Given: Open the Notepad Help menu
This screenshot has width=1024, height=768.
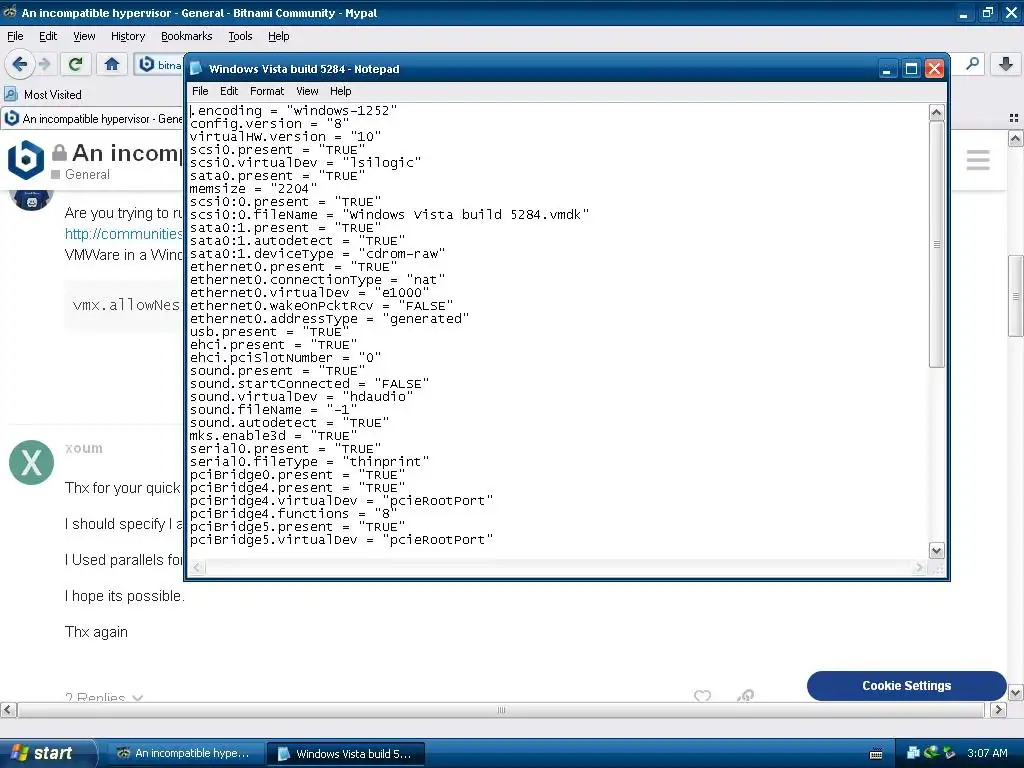Looking at the screenshot, I should [340, 91].
